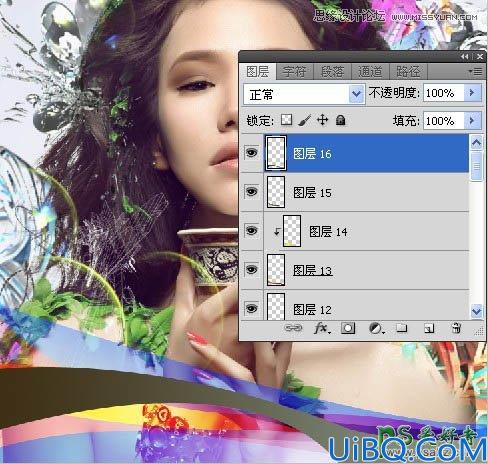488x464 pixels.
Task: Toggle lock transparent pixels
Action: point(286,120)
